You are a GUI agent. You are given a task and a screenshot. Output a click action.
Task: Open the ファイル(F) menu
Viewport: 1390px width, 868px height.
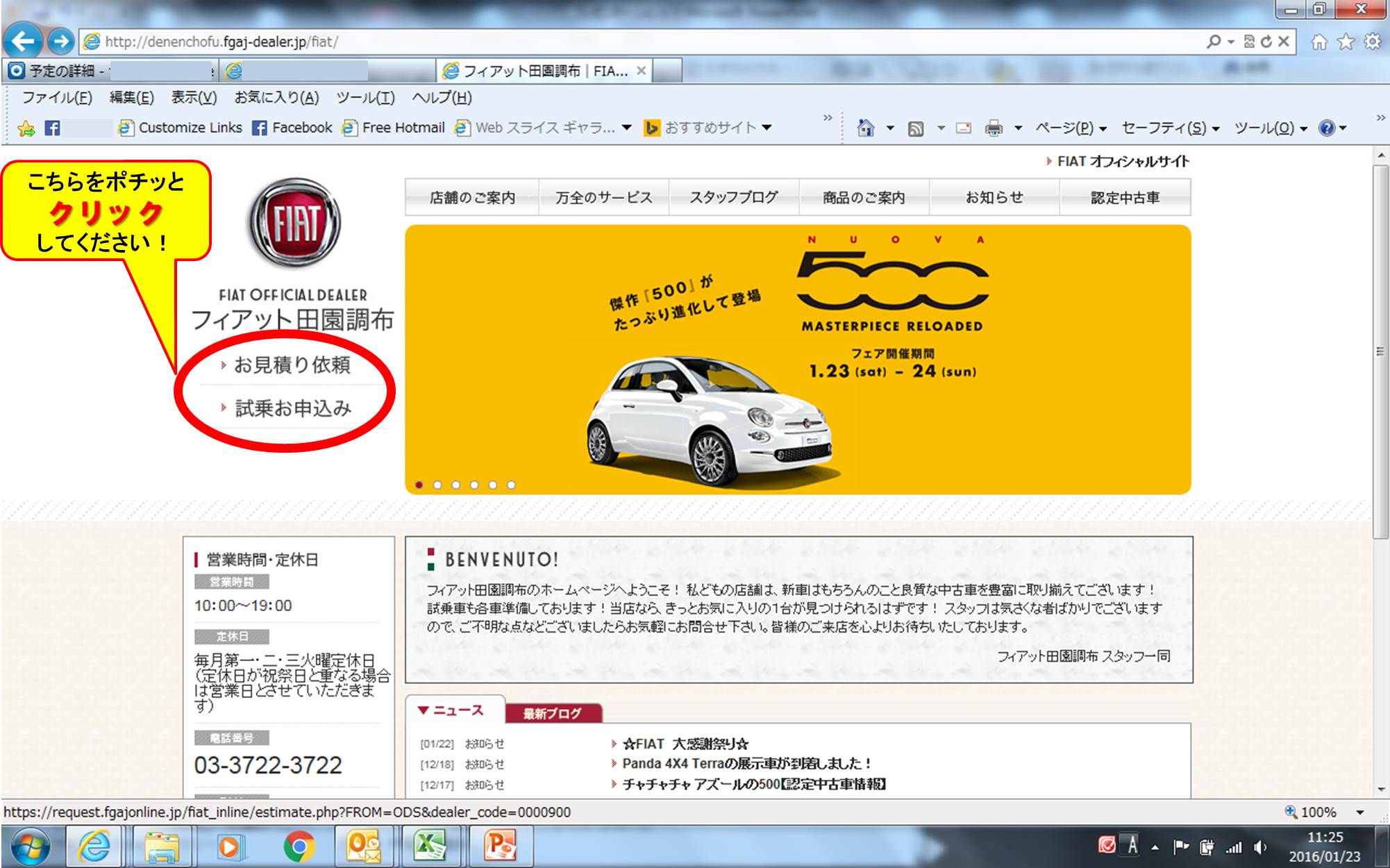pyautogui.click(x=57, y=97)
